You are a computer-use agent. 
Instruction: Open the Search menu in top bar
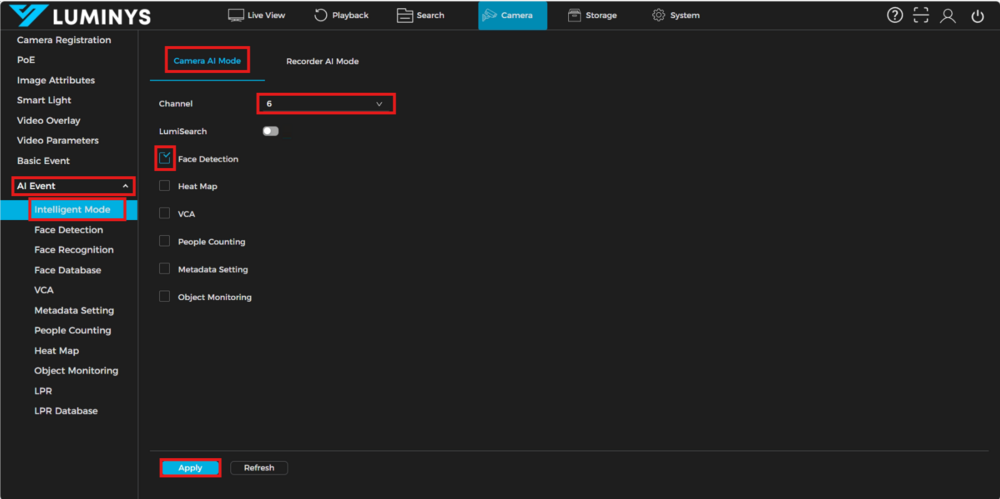[420, 15]
